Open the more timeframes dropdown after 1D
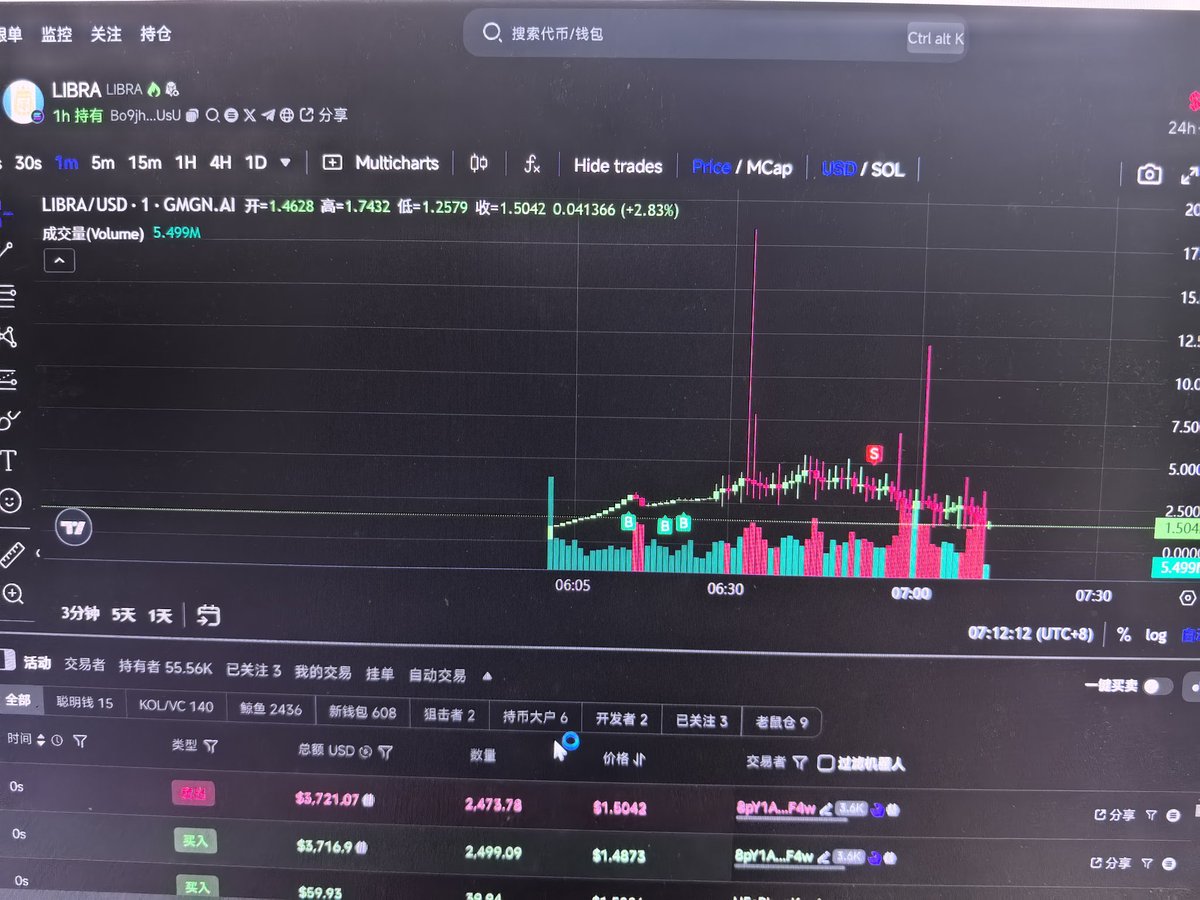 coord(285,162)
